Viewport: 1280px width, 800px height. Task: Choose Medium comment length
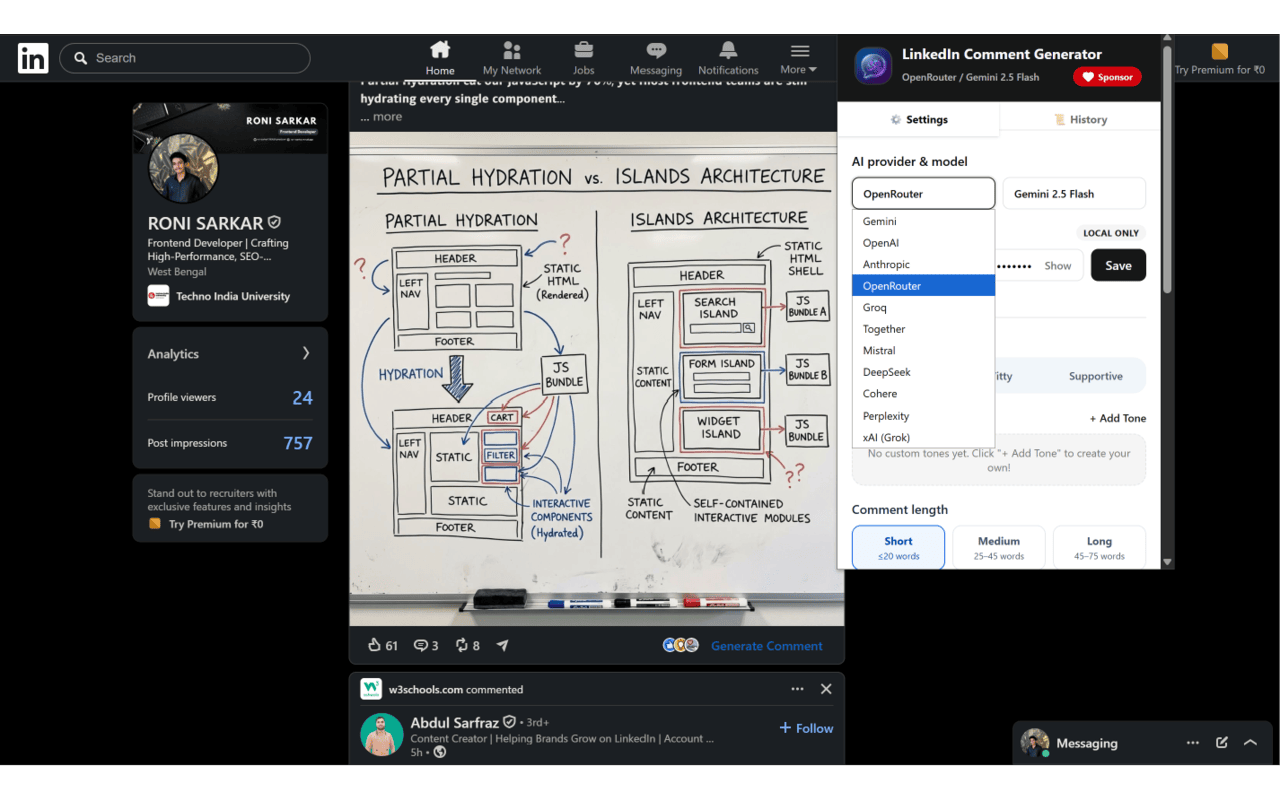click(999, 547)
